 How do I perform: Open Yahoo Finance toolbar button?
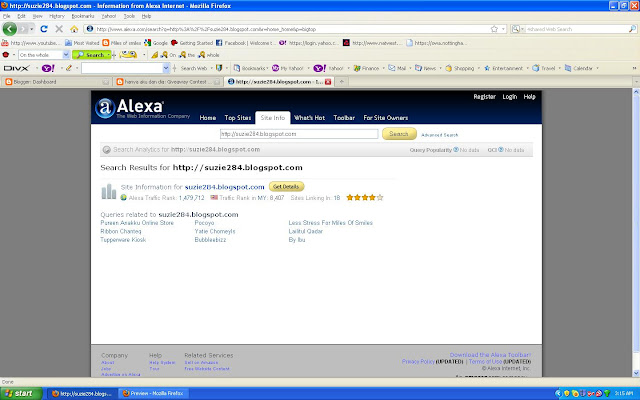[x=366, y=68]
